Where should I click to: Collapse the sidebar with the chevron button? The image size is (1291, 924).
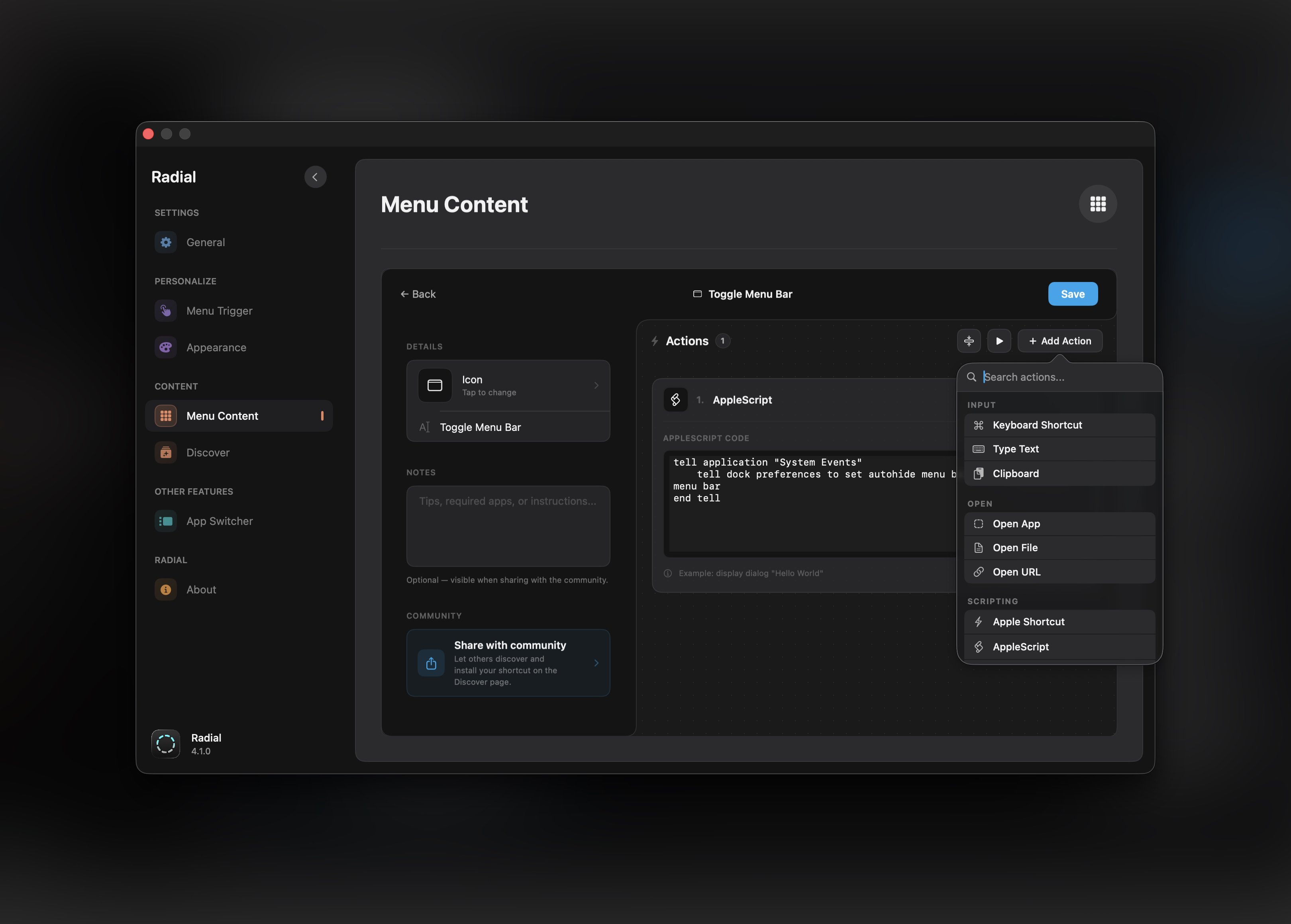tap(315, 176)
